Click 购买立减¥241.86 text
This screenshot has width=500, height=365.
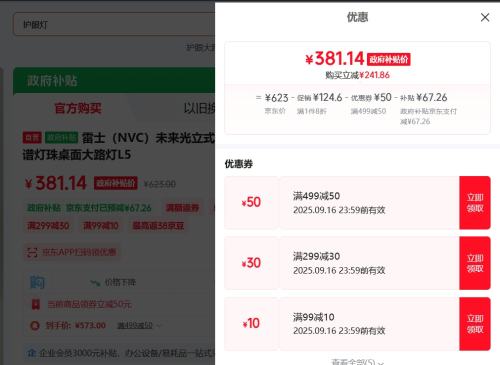[x=357, y=75]
